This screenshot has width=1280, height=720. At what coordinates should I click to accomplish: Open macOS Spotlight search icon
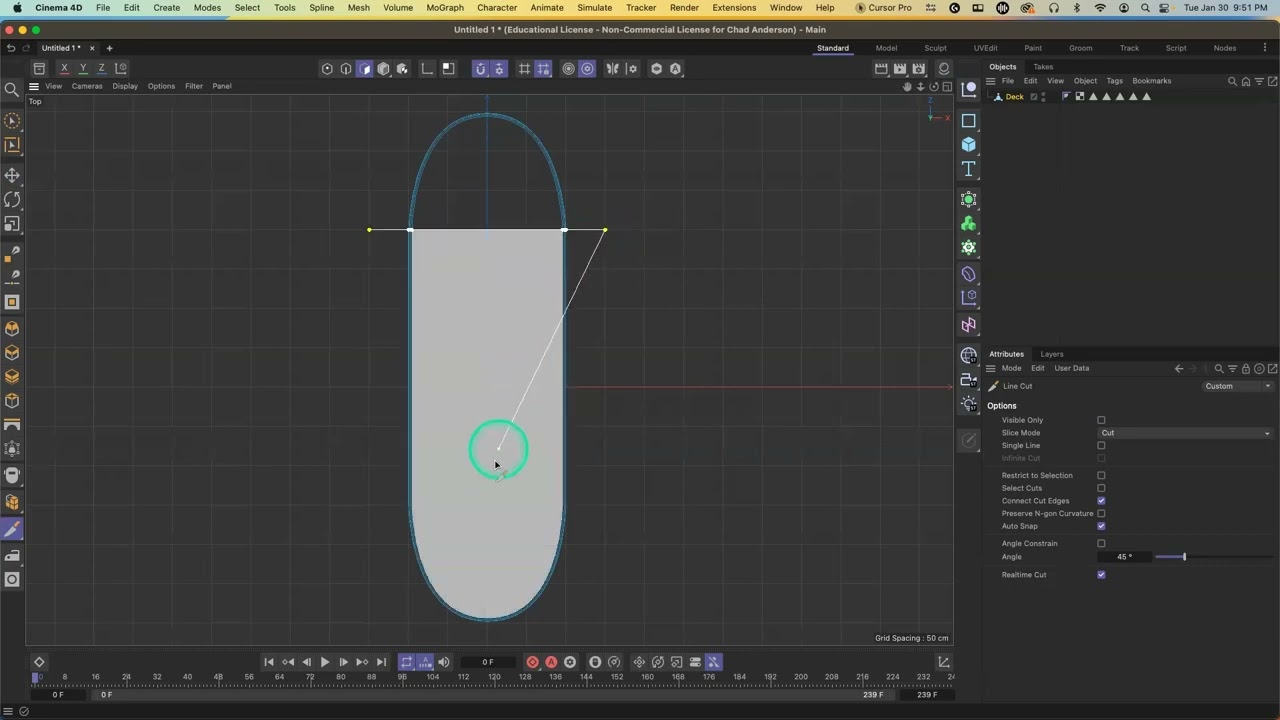[x=1145, y=7]
